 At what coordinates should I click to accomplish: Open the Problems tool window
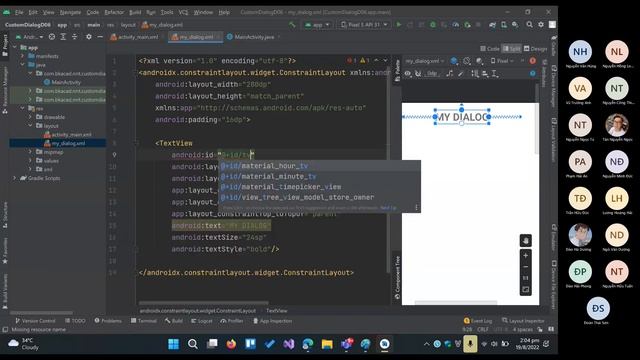(108, 321)
